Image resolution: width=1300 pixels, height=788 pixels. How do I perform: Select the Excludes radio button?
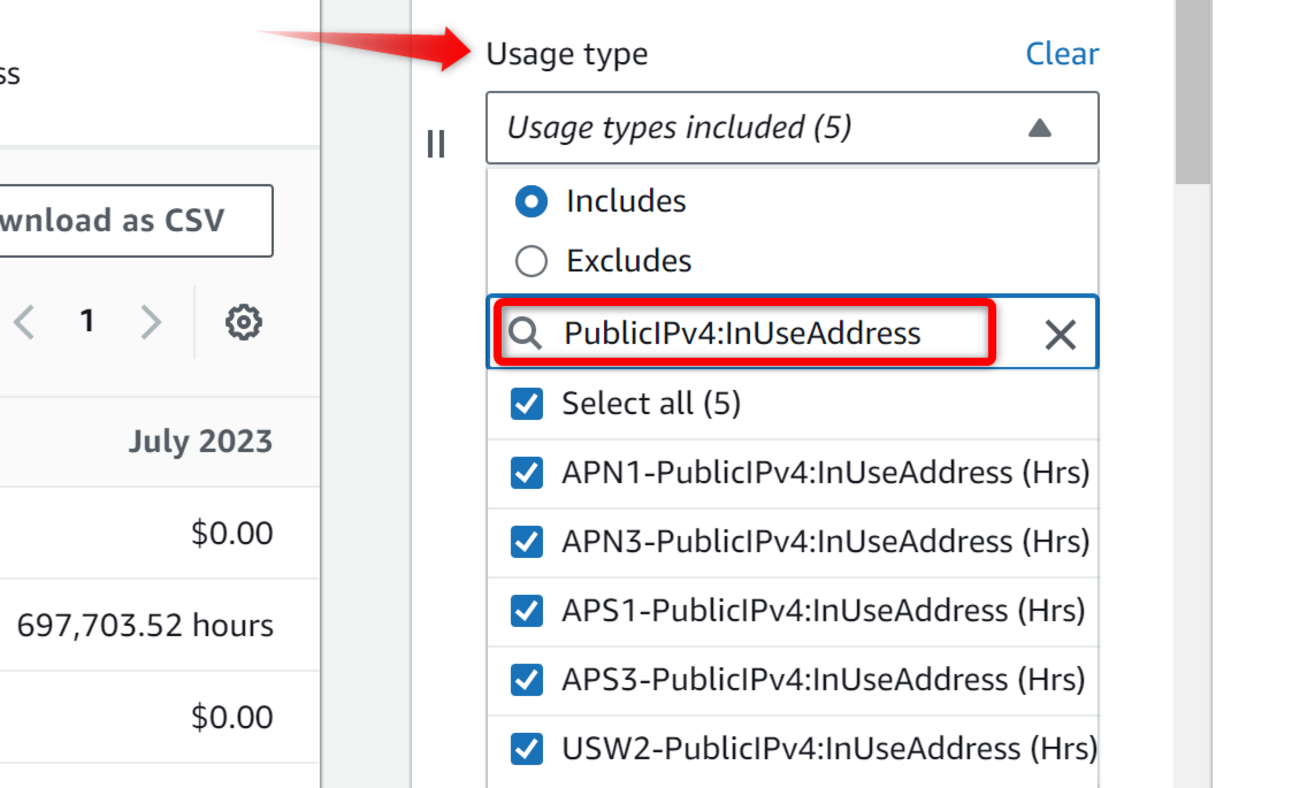coord(531,261)
